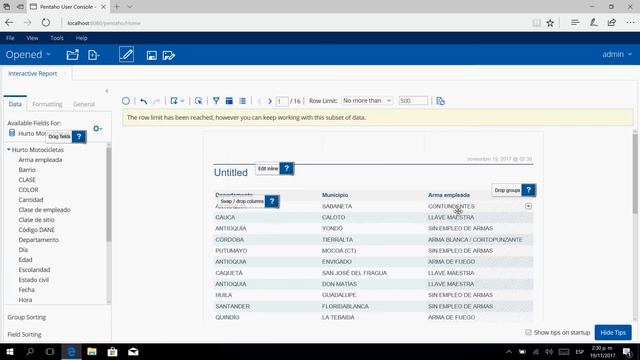
Task: Click the report area vertical scrollbar
Action: pyautogui.click(x=635, y=173)
